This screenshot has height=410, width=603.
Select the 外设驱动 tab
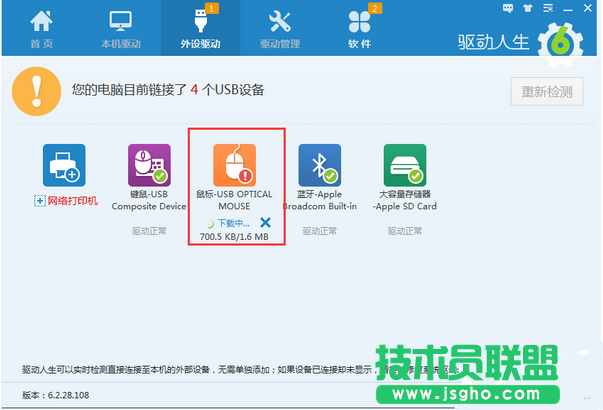click(x=200, y=29)
